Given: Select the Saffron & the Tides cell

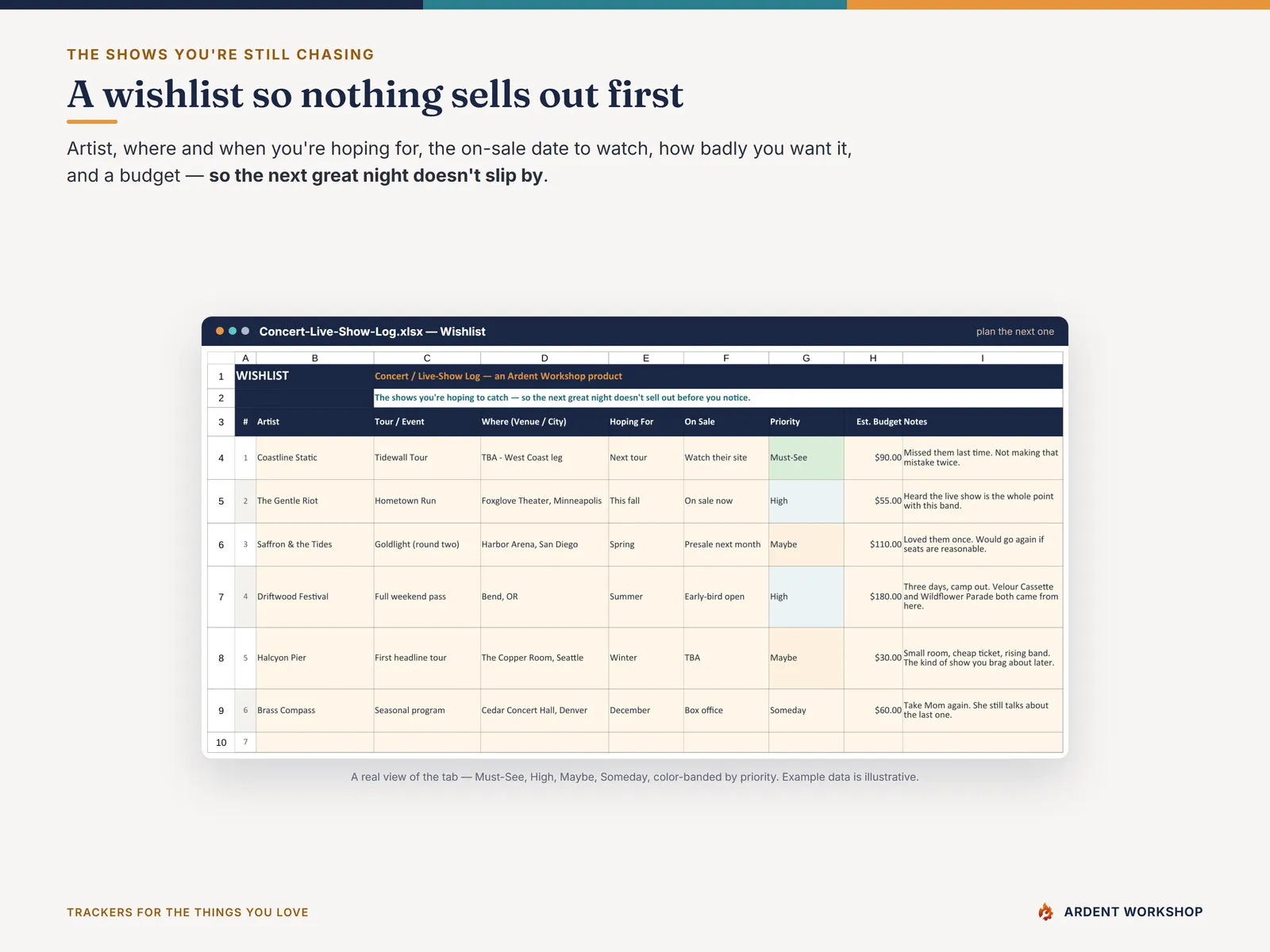Looking at the screenshot, I should (x=315, y=544).
